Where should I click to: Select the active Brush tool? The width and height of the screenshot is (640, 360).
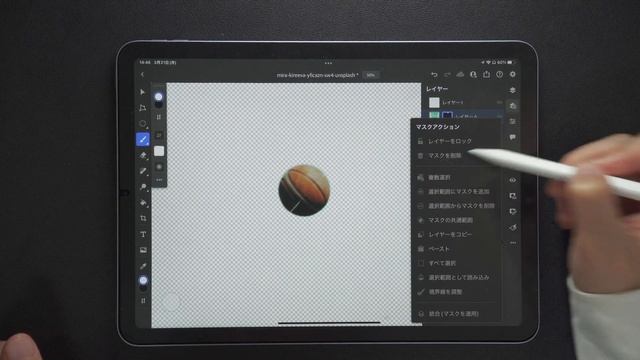[143, 140]
